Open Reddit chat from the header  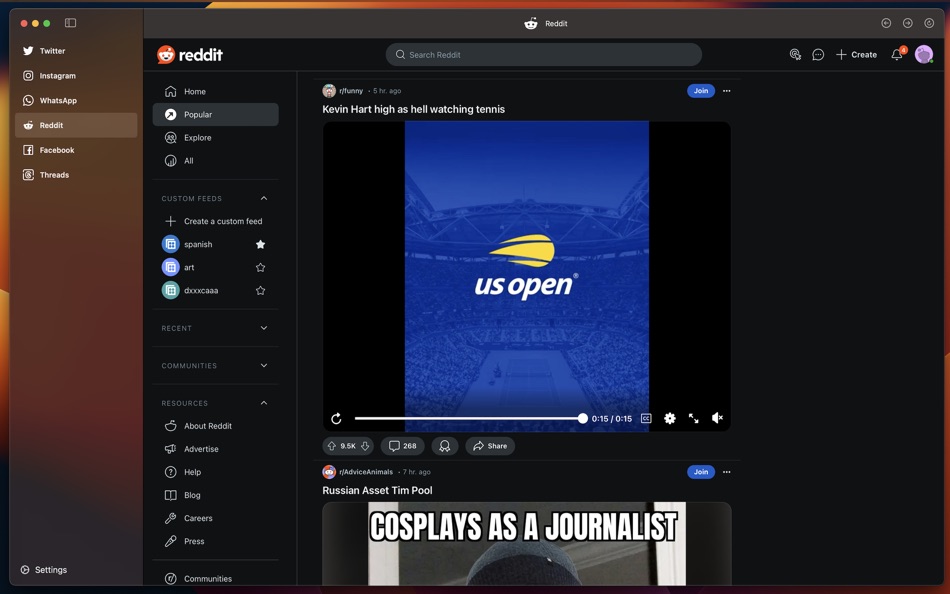(x=818, y=55)
